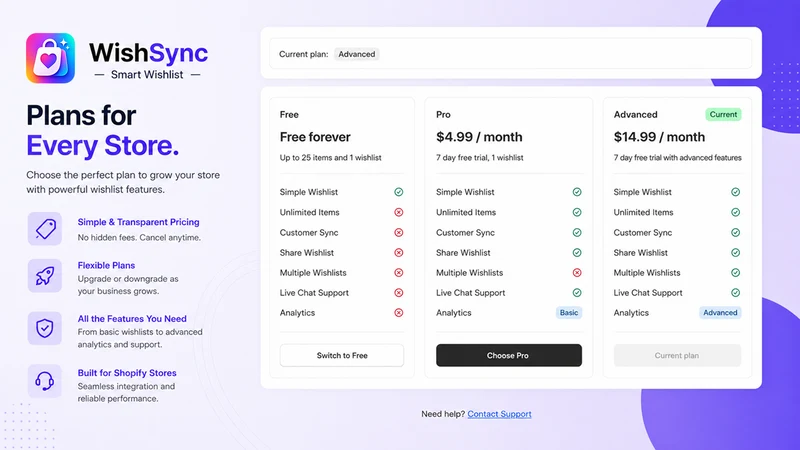
Task: Click 'Unlimited Items' label in Pro plan
Action: pyautogui.click(x=466, y=212)
